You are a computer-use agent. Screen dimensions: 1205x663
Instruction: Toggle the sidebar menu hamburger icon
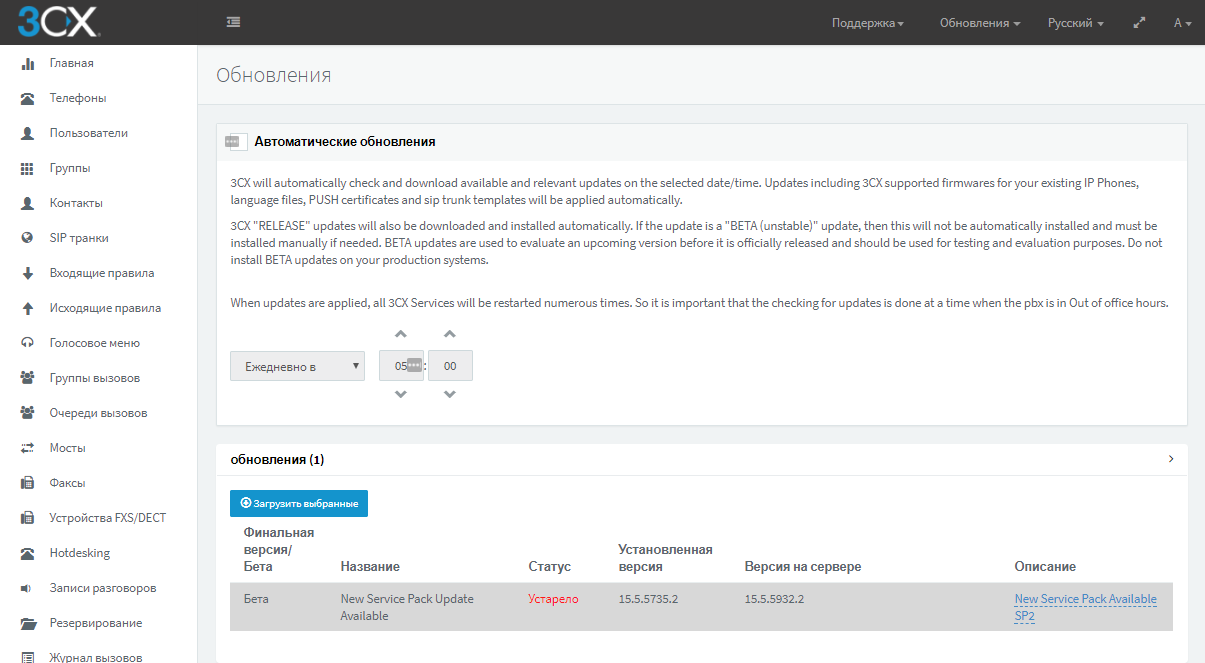[x=233, y=22]
